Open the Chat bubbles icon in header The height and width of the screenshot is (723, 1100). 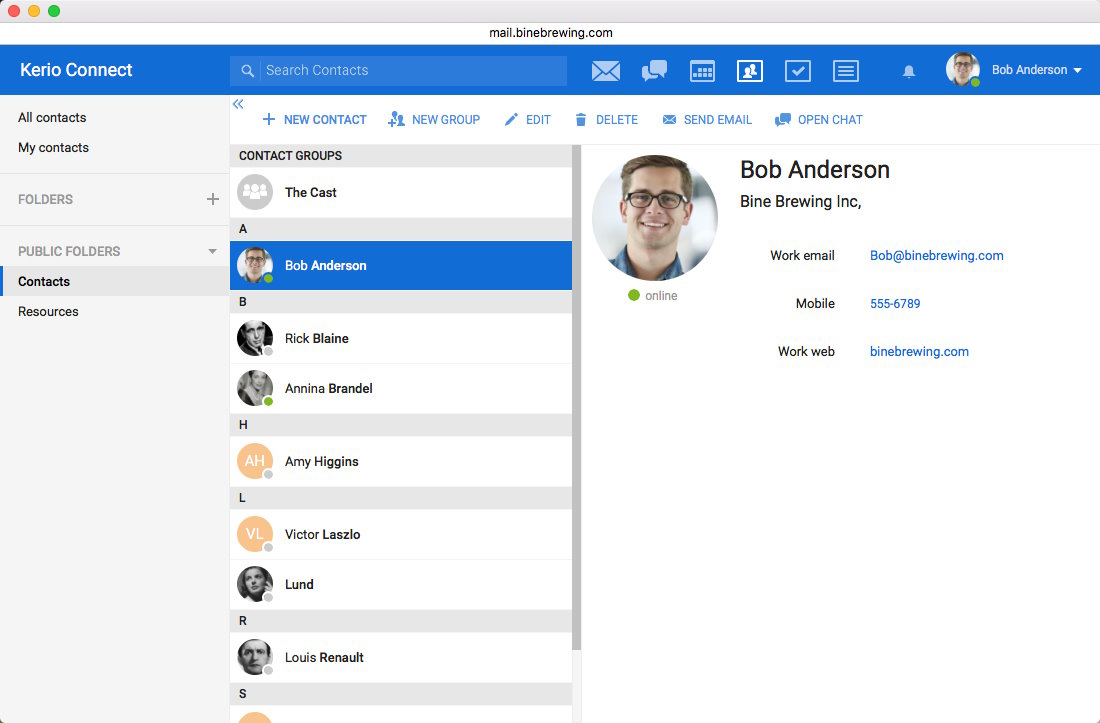point(654,71)
